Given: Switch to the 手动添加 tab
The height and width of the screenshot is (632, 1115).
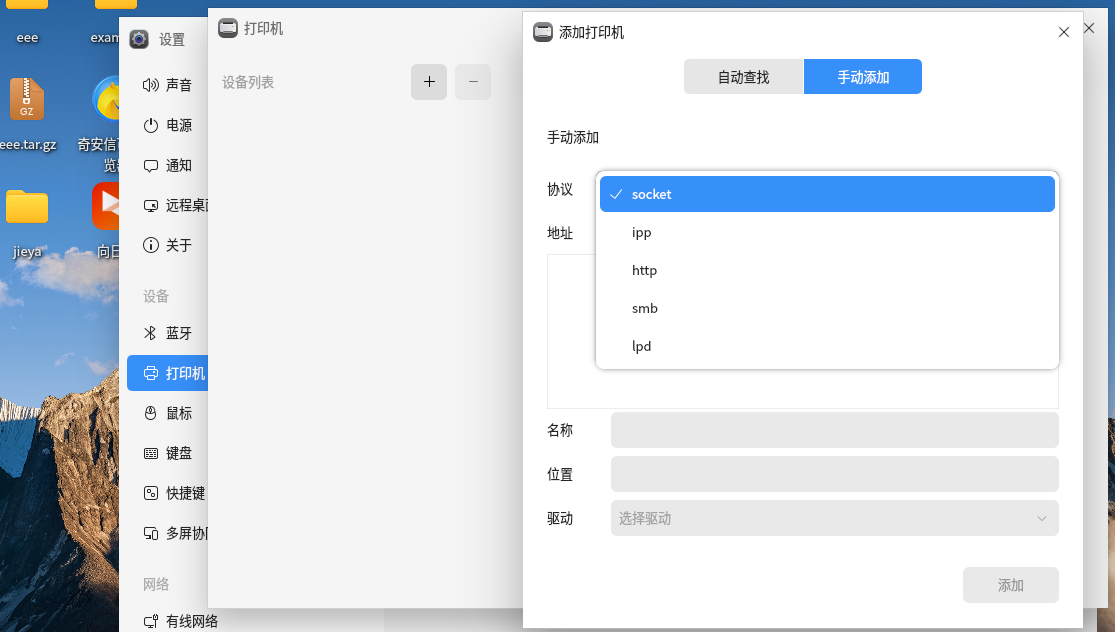Looking at the screenshot, I should [862, 77].
